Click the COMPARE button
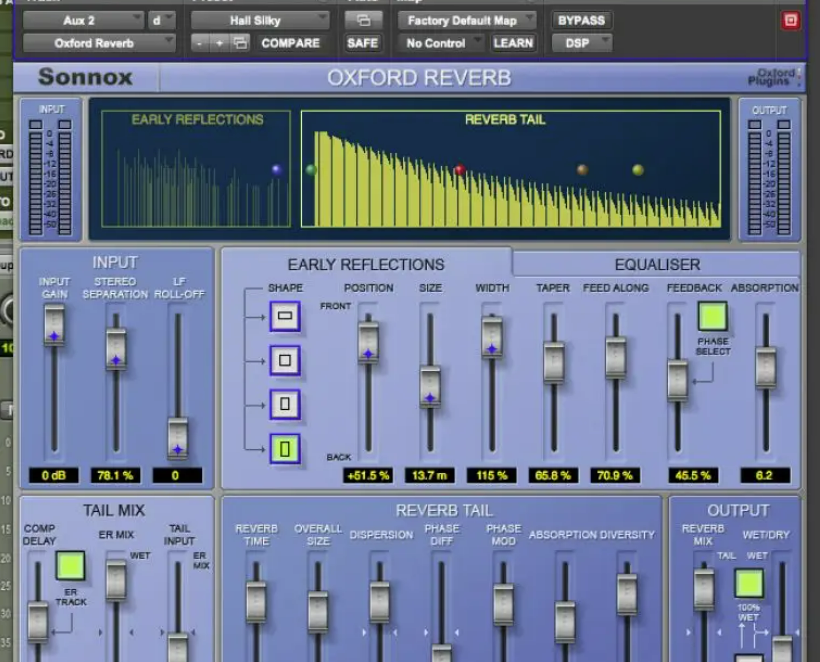 (x=290, y=43)
